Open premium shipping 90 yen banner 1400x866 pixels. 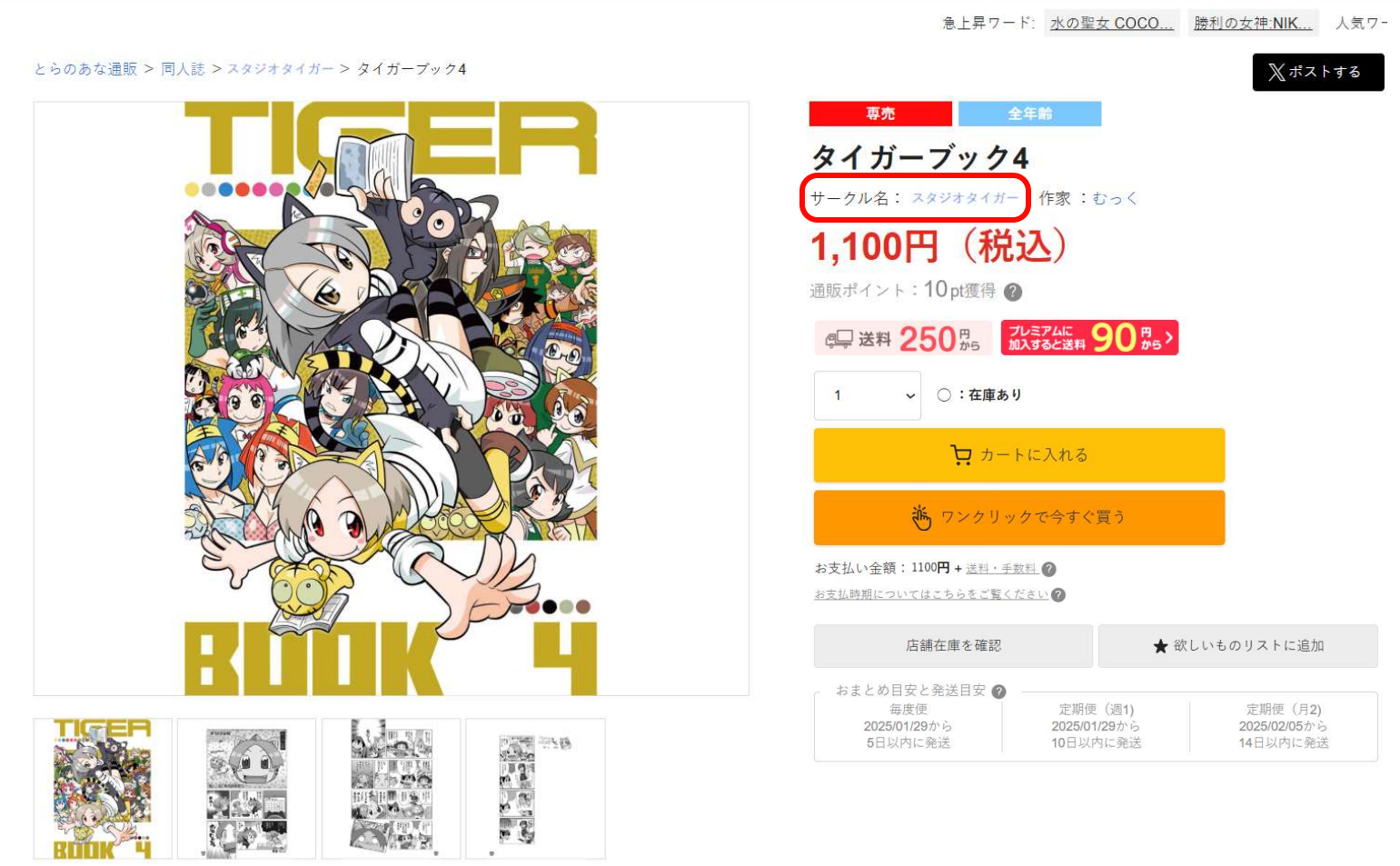coord(1089,337)
